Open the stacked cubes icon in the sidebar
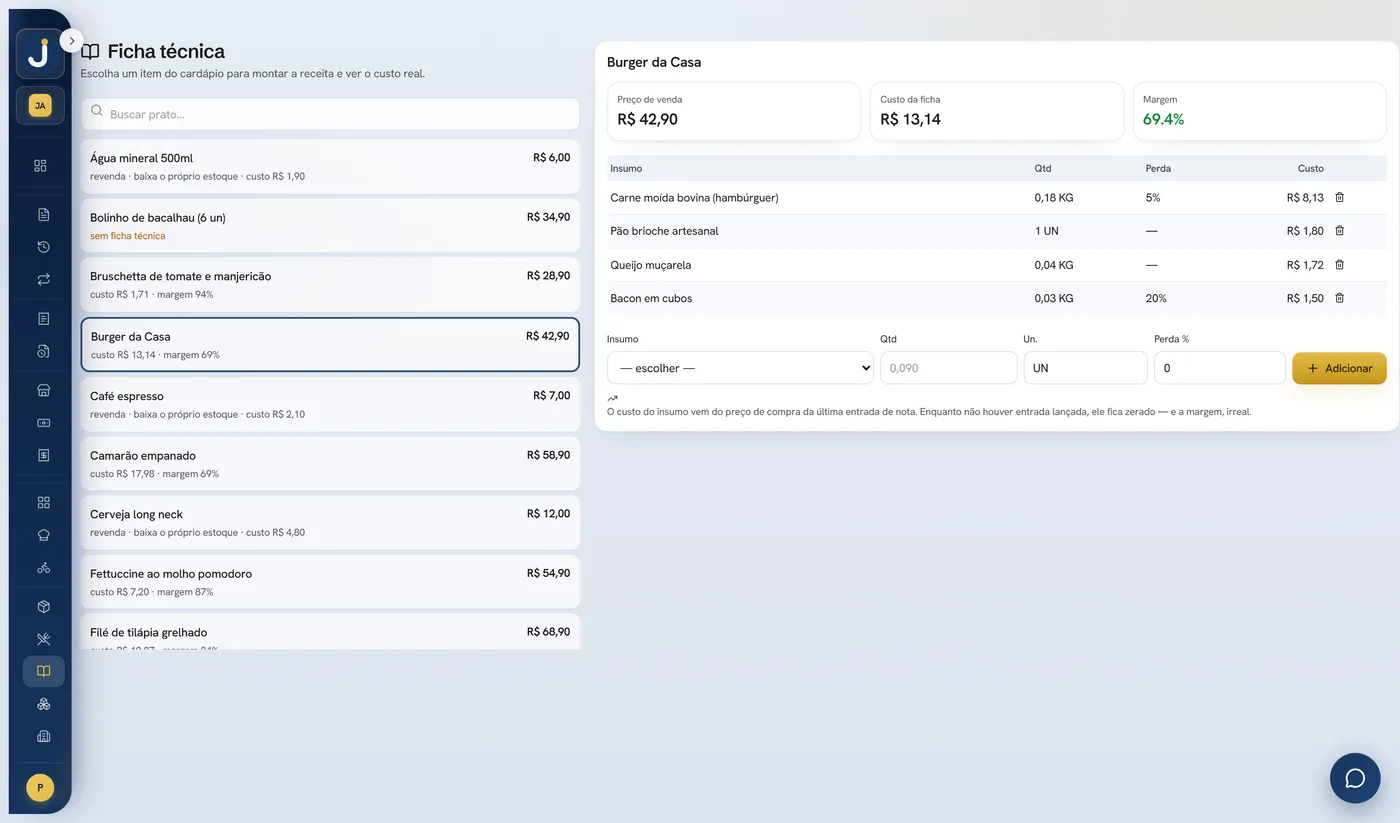The height and width of the screenshot is (823, 1400). pos(43,704)
